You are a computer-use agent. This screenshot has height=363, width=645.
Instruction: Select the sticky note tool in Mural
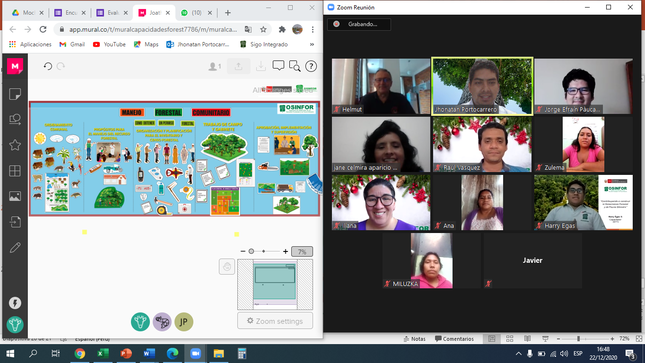[x=15, y=94]
